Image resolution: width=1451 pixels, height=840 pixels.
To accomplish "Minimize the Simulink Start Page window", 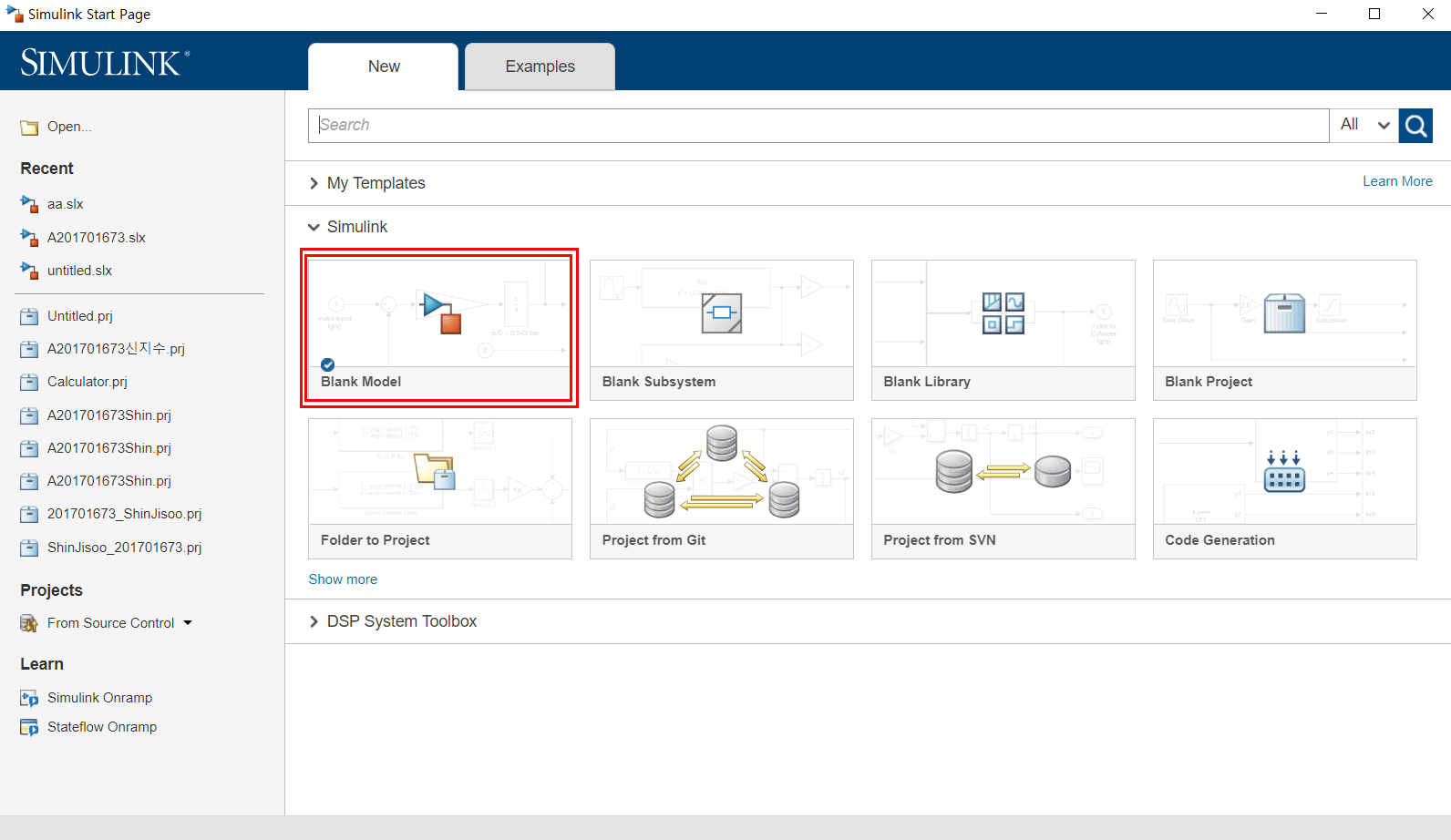I will (x=1322, y=14).
